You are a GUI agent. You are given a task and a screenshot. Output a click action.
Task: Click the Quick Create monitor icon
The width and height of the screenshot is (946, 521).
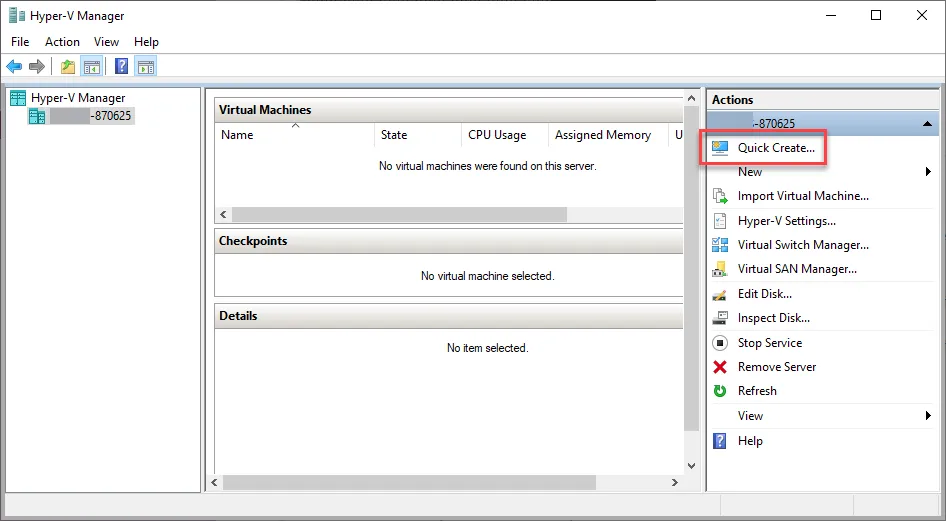(x=720, y=148)
